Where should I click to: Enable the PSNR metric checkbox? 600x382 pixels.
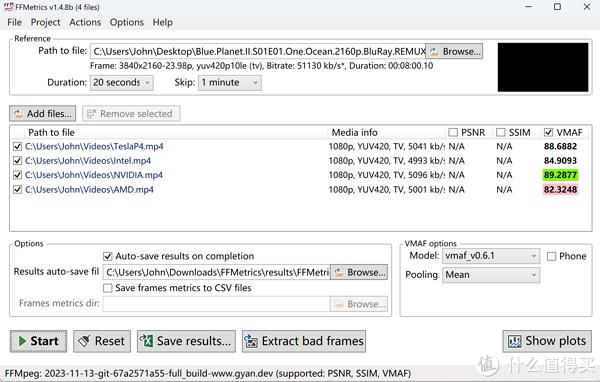pyautogui.click(x=453, y=132)
